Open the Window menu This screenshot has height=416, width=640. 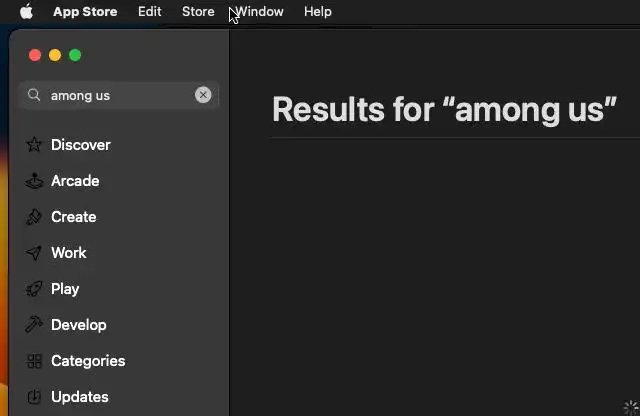(x=260, y=12)
